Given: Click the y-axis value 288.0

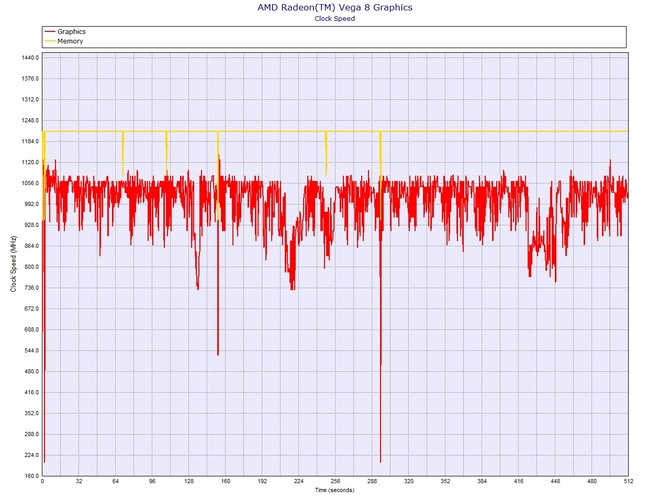Looking at the screenshot, I should coord(31,434).
